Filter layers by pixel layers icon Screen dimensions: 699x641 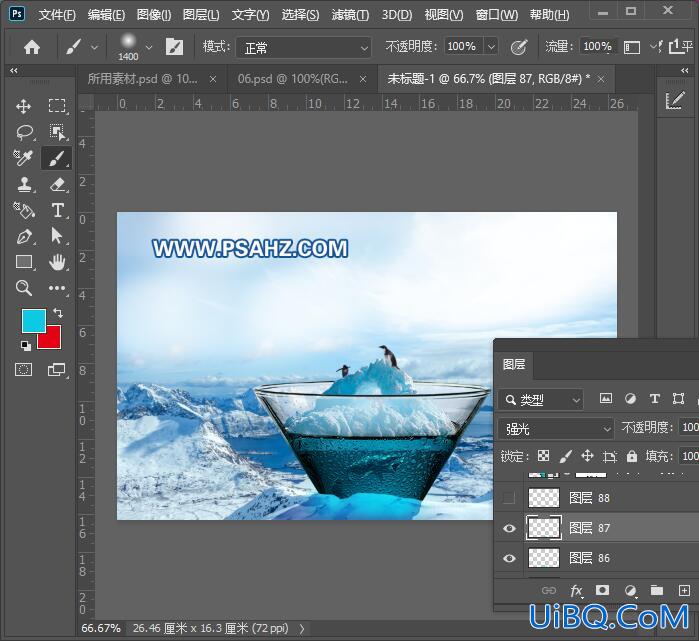point(605,398)
